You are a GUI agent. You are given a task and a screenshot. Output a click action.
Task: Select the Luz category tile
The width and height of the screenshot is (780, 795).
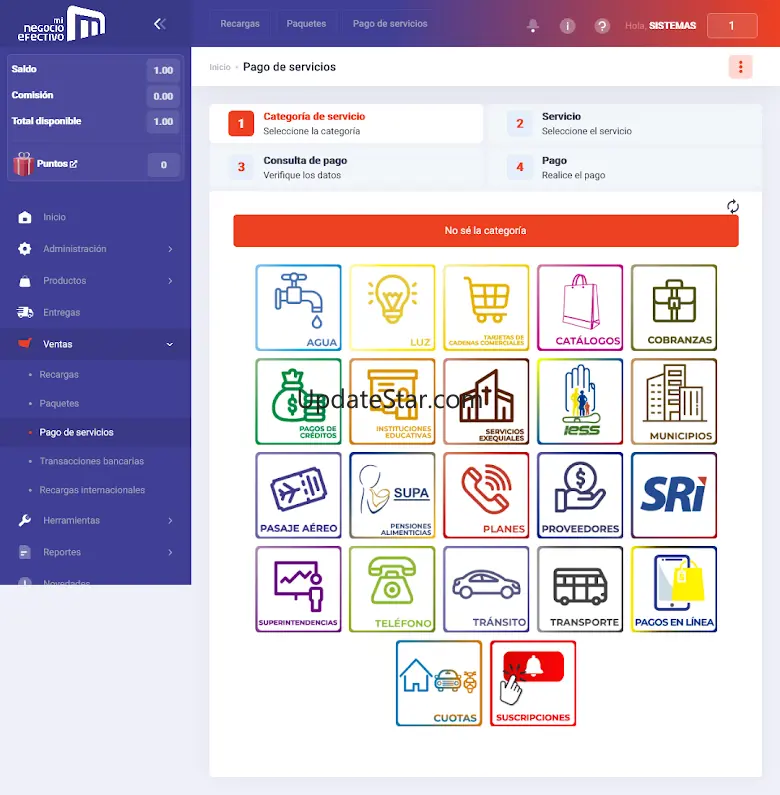(x=392, y=307)
